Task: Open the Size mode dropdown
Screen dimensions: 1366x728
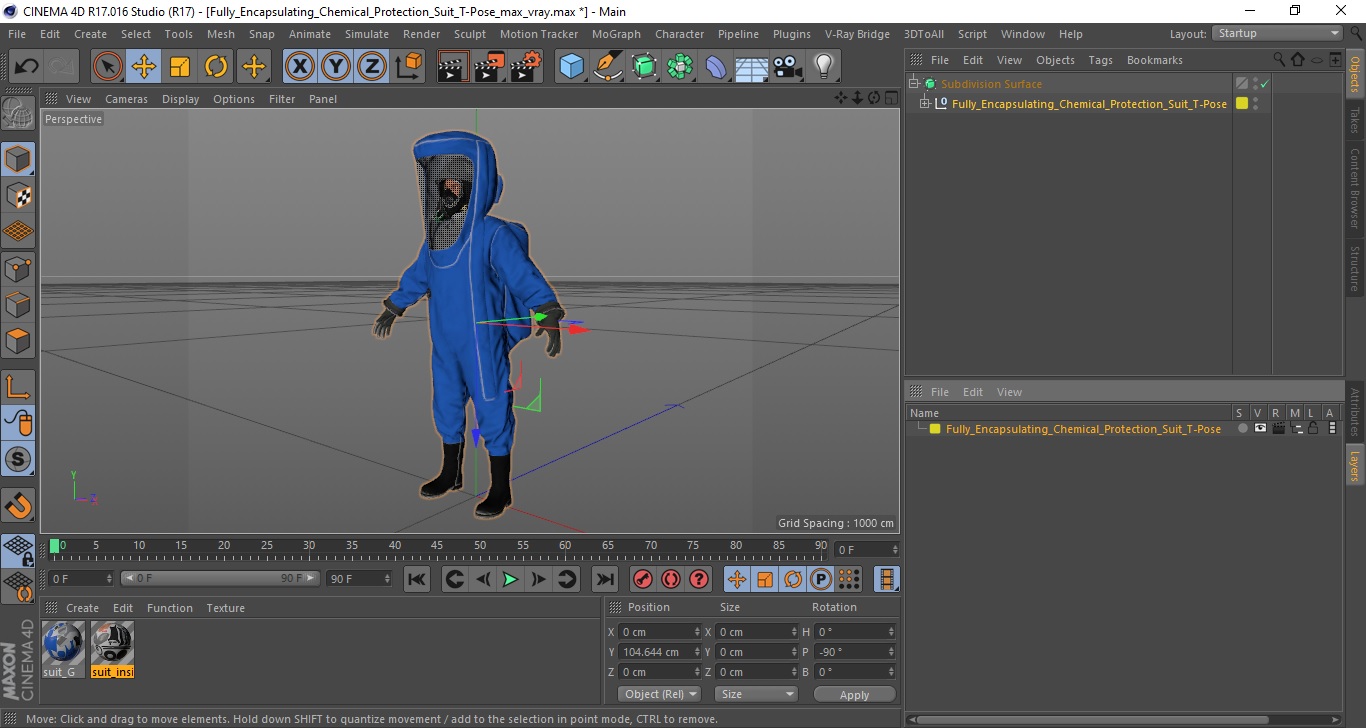Action: 756,694
